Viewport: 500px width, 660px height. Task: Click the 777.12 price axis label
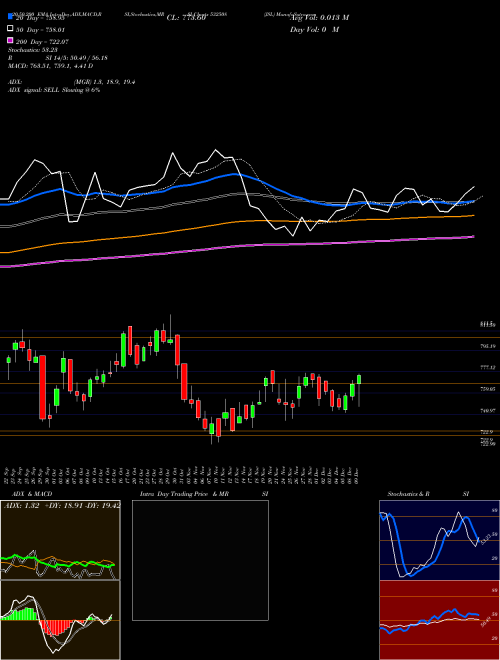tap(488, 367)
